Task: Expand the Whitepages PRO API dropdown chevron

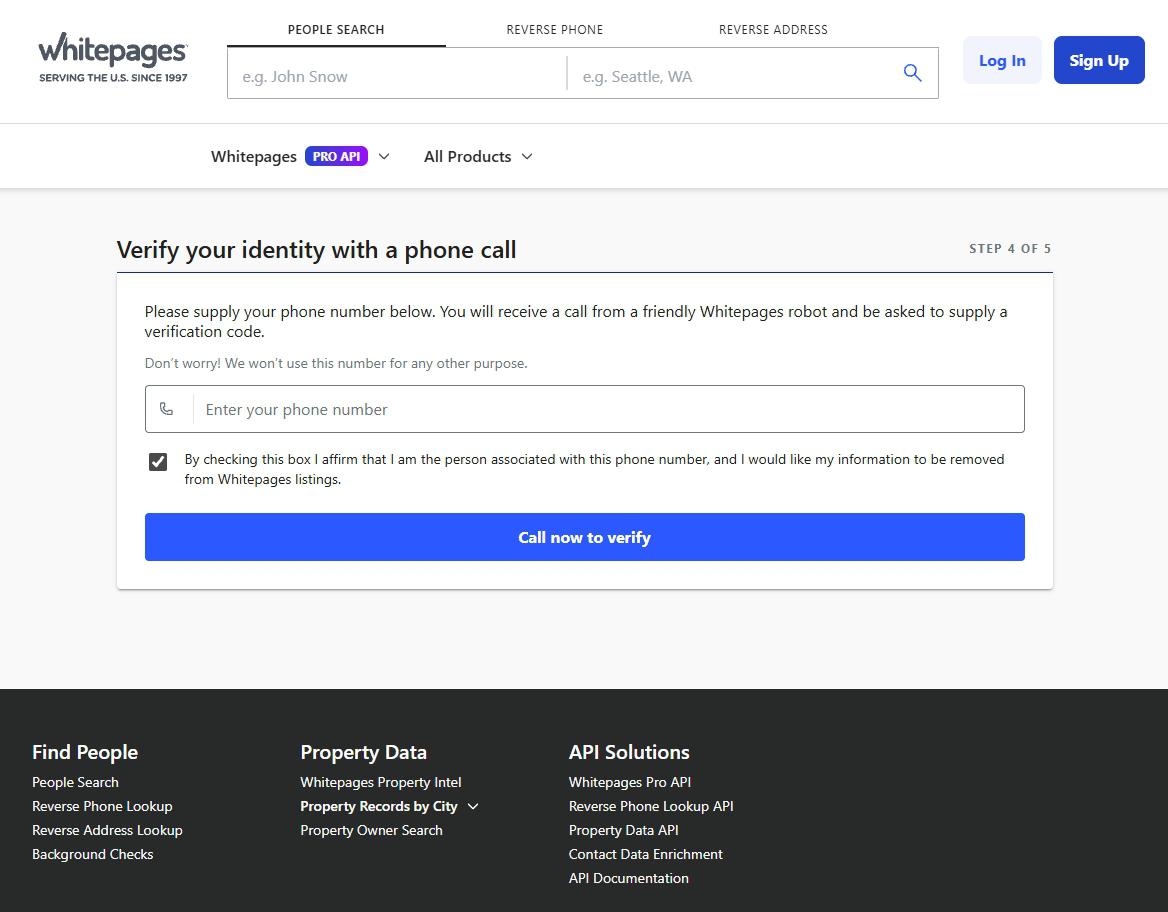Action: point(384,156)
